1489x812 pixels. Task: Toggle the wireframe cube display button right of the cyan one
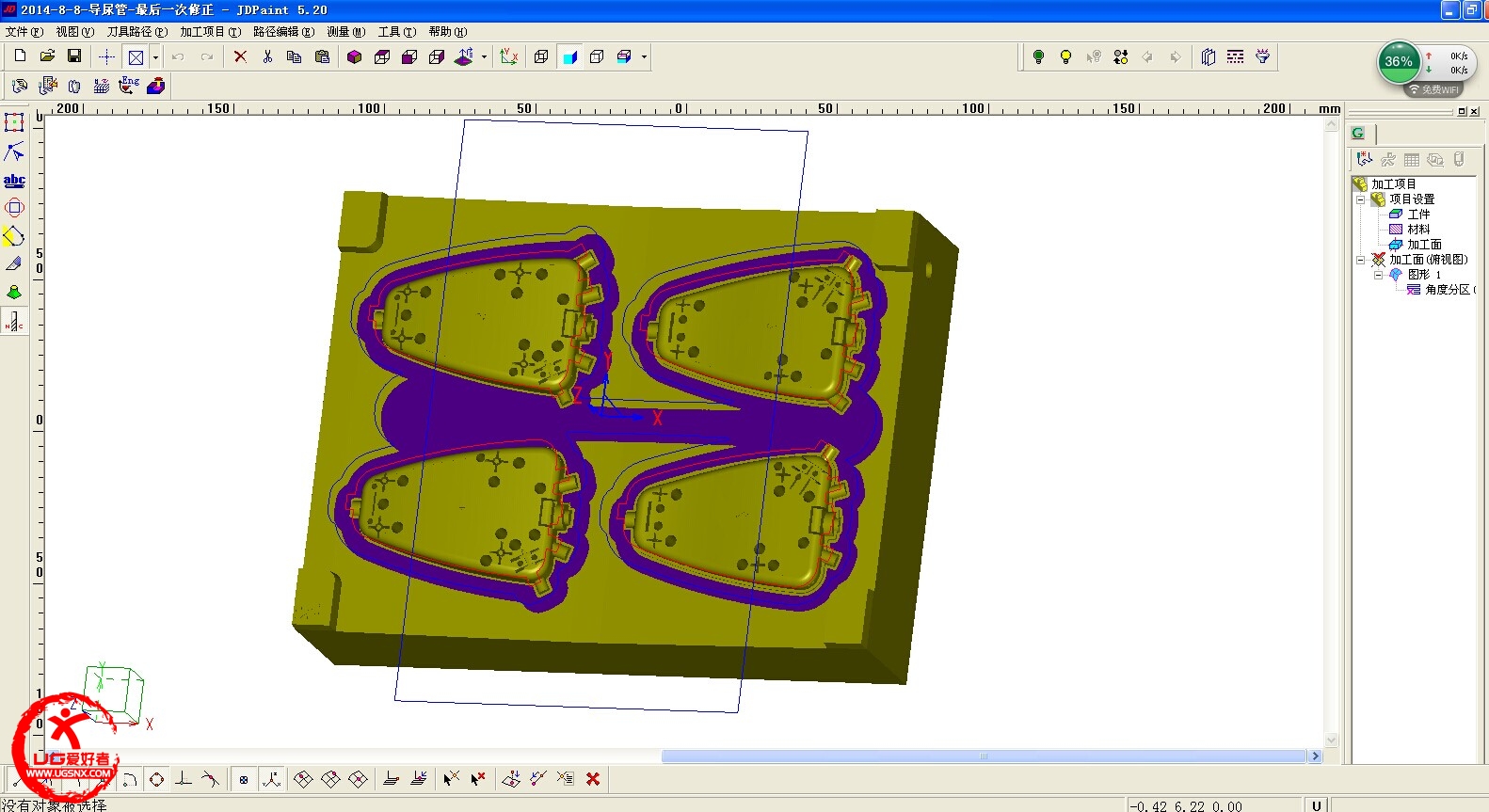point(597,56)
